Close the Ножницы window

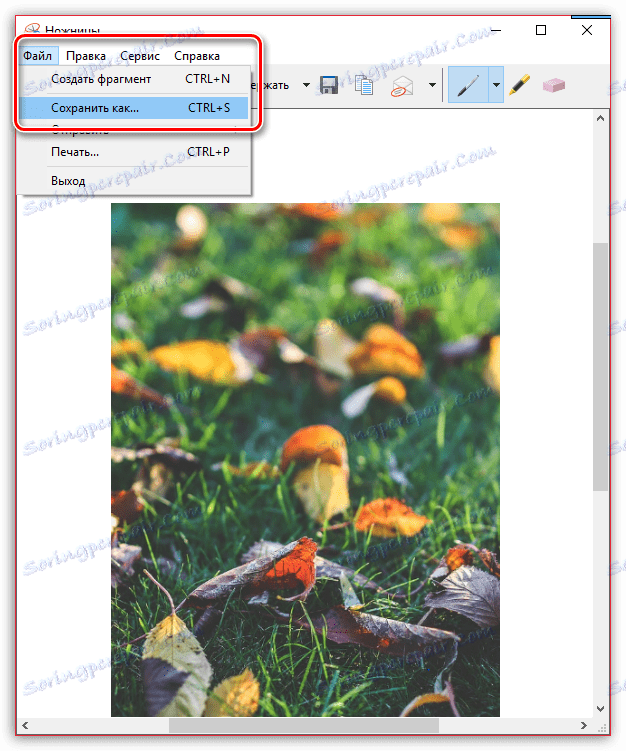pyautogui.click(x=587, y=30)
